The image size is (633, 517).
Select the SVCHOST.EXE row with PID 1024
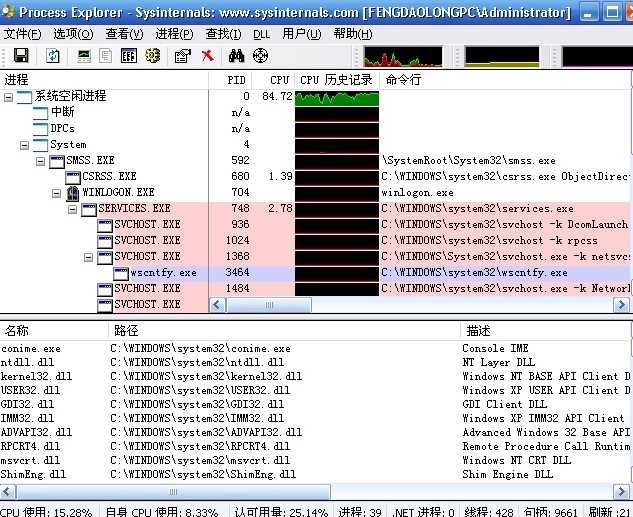[315, 241]
